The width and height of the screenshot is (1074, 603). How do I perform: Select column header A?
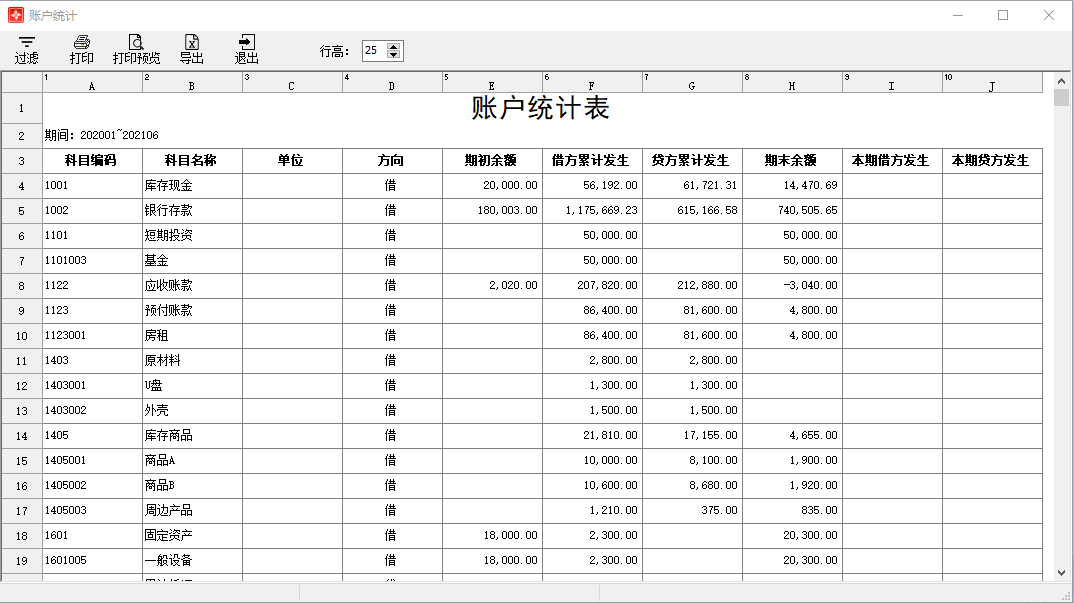91,84
